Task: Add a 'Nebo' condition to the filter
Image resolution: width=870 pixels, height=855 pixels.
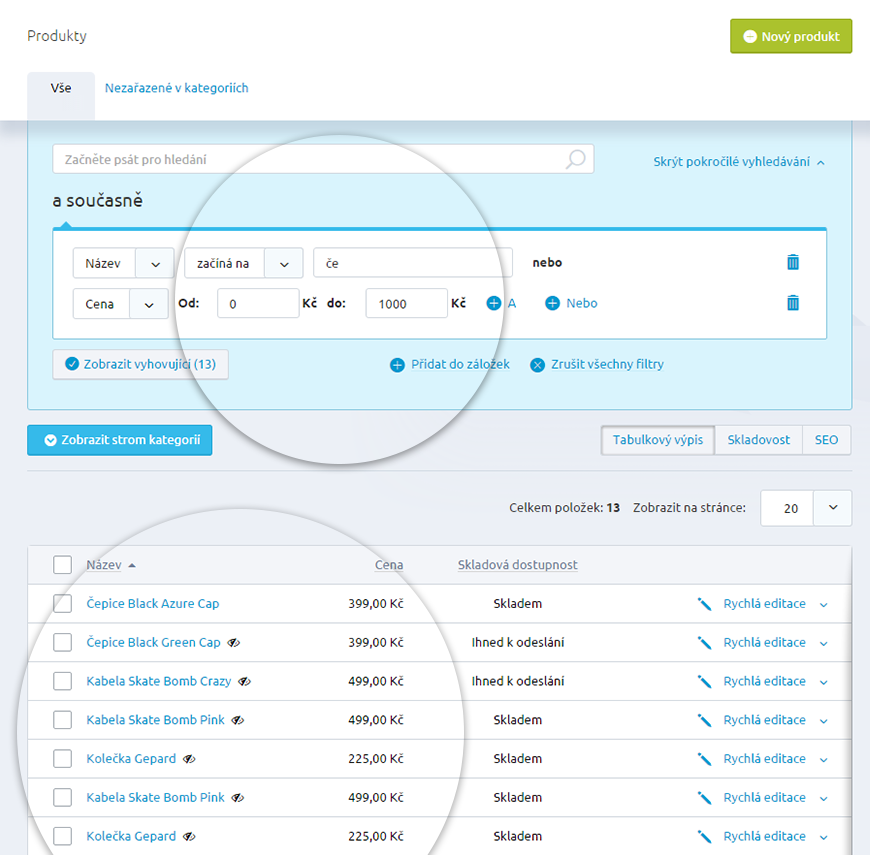Action: (x=571, y=303)
